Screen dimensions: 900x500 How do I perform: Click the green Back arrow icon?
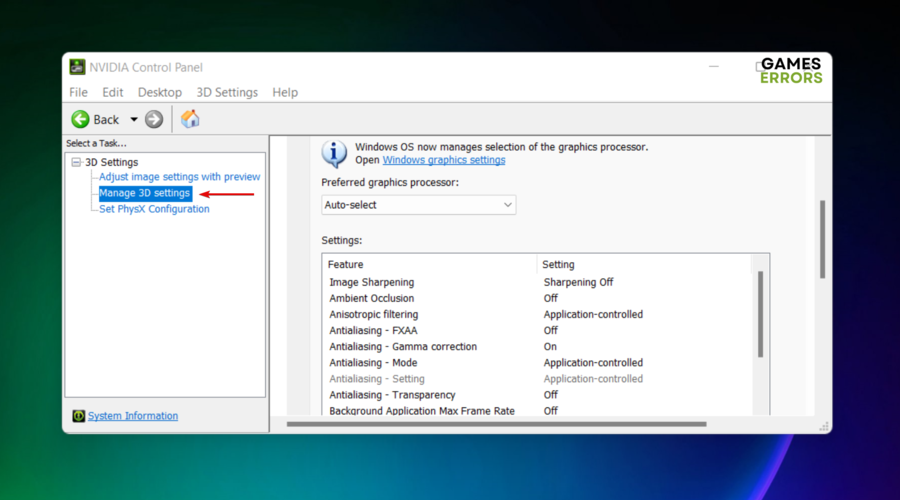80,119
